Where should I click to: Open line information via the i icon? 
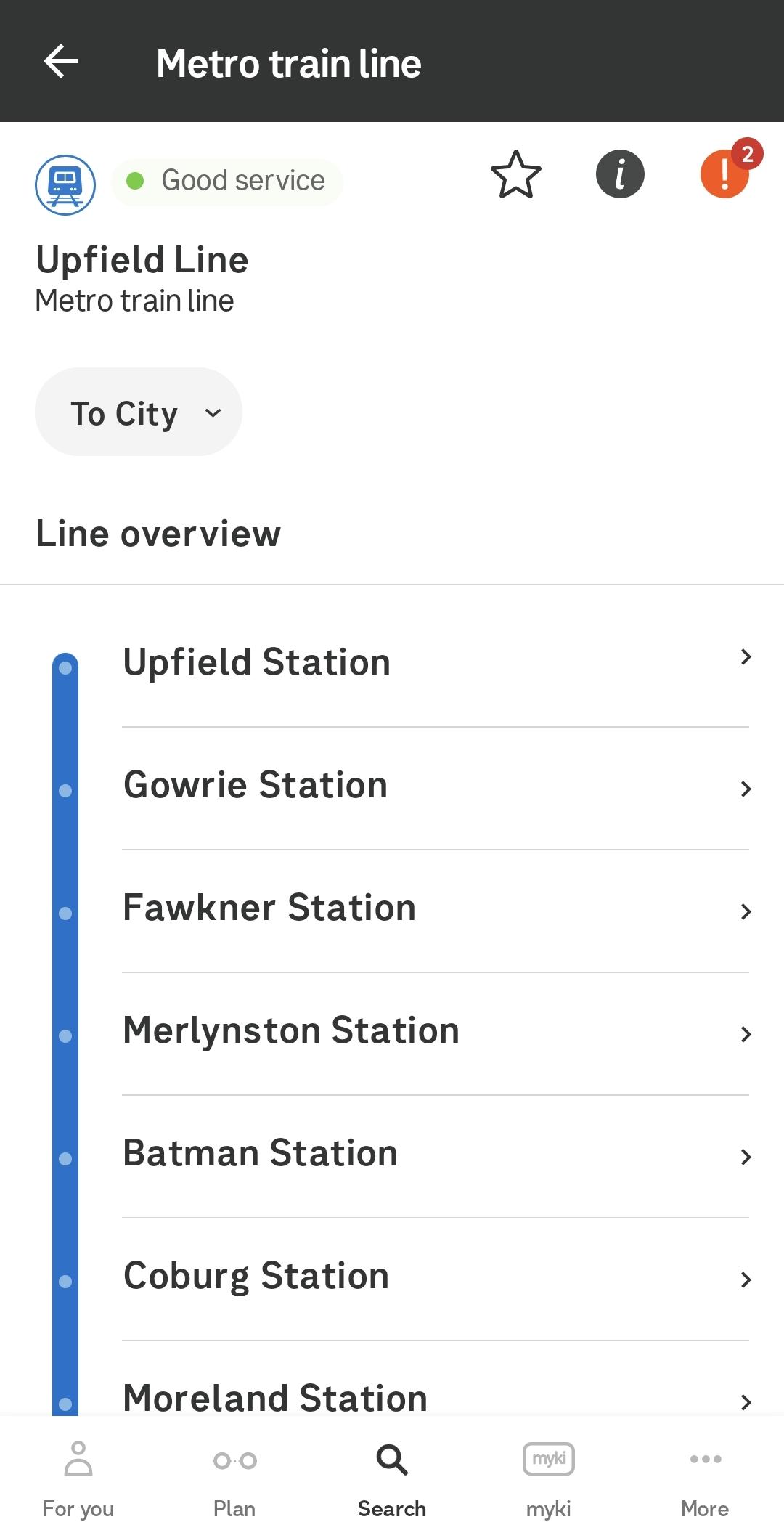[620, 175]
